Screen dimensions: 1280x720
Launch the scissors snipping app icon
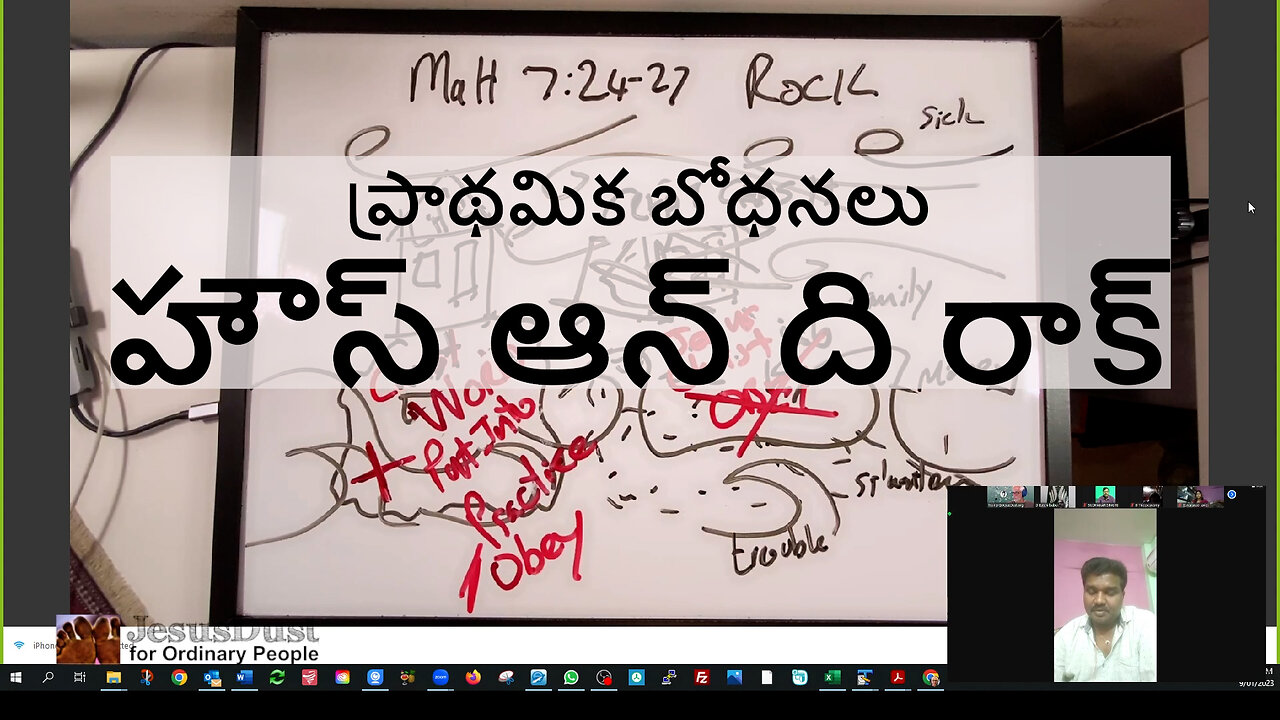tap(146, 677)
